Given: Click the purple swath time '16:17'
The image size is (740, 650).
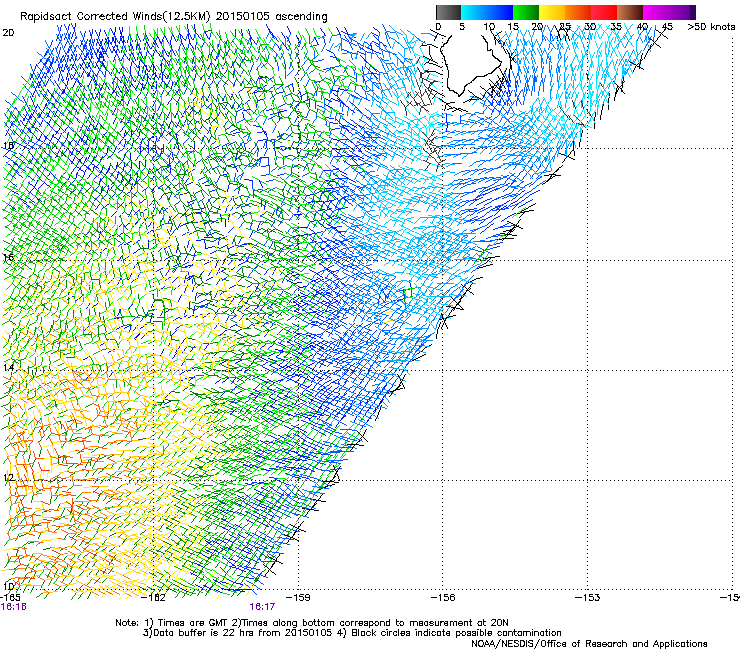Looking at the screenshot, I should coord(262,607).
